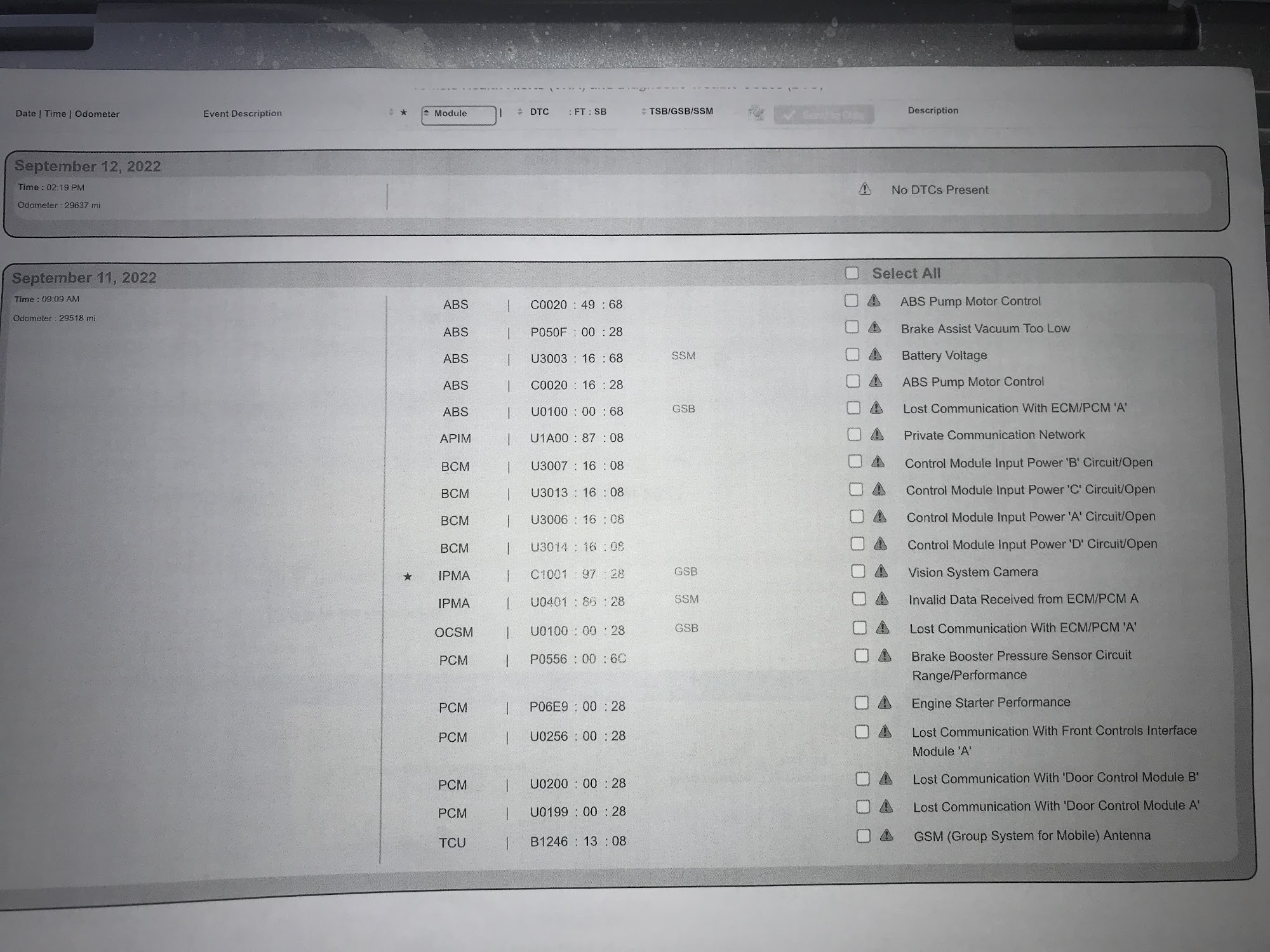Click the star marker beside IPMA C1001
This screenshot has width=1270, height=952.
point(408,576)
